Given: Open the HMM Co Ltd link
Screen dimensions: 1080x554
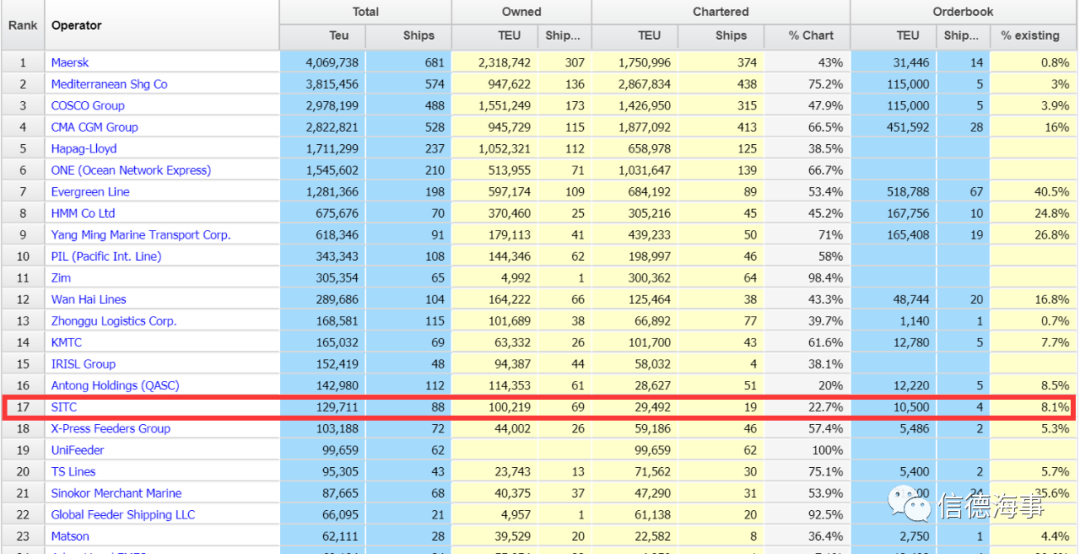Looking at the screenshot, I should point(83,214).
